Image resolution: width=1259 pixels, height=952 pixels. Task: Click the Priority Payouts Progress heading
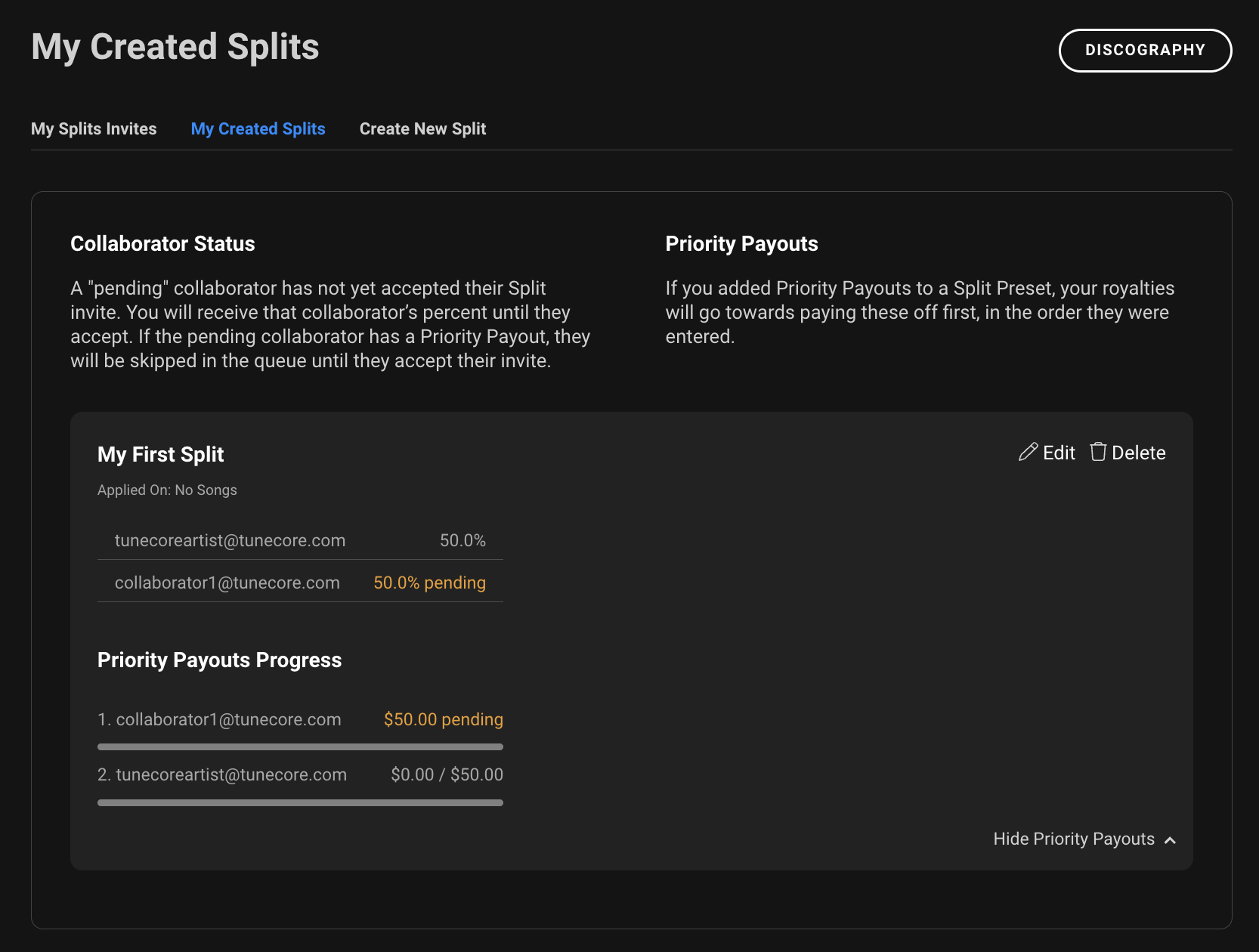(219, 660)
